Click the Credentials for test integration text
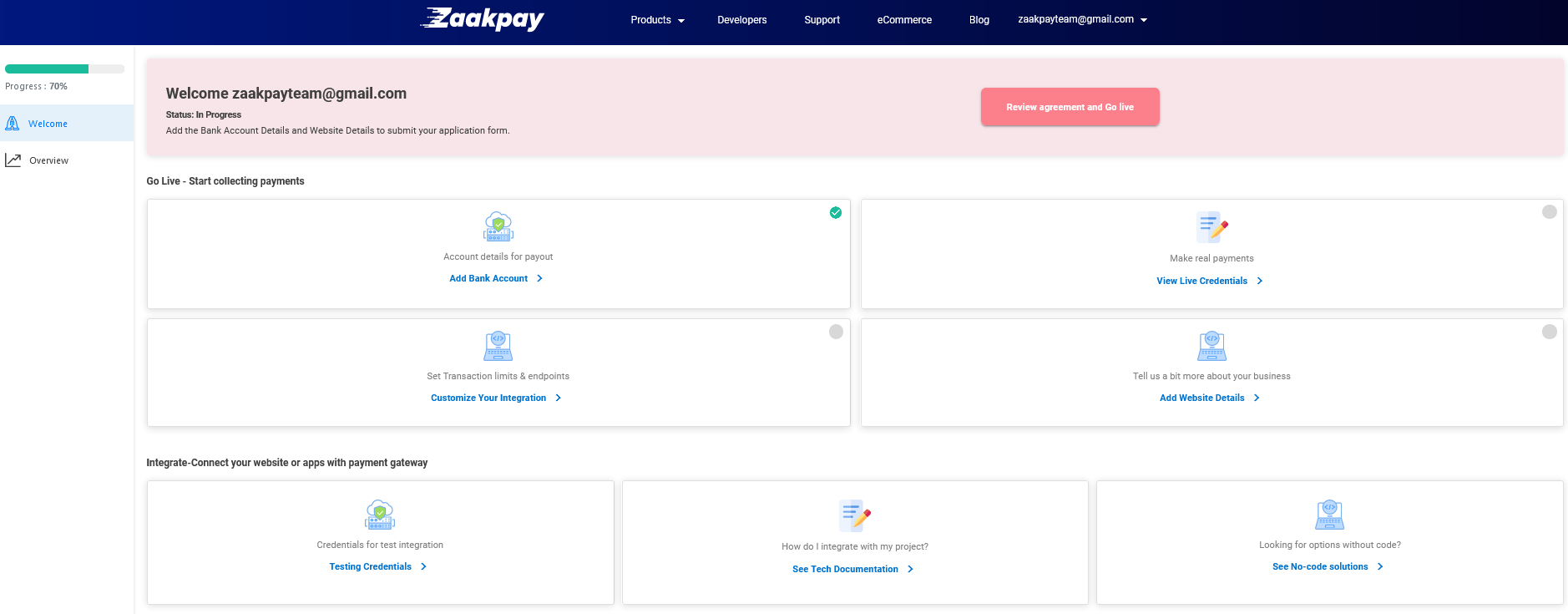 pyautogui.click(x=380, y=545)
